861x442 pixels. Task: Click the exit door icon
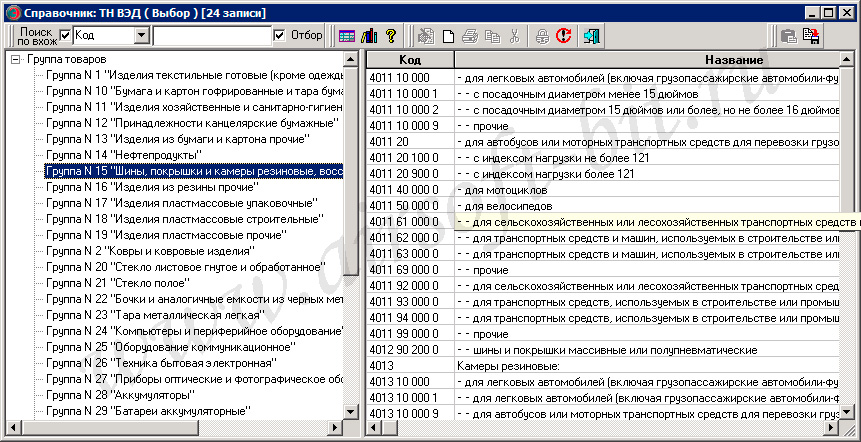[x=591, y=36]
